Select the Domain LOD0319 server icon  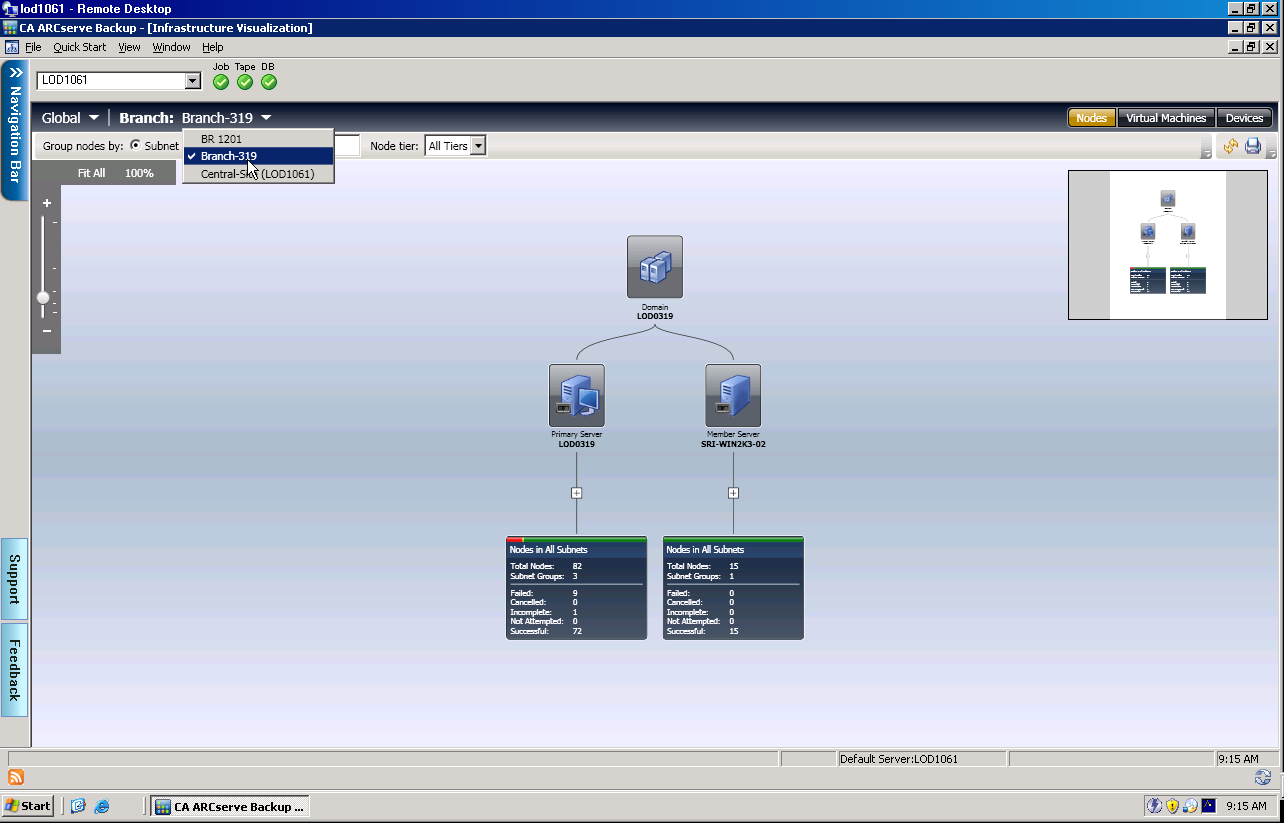(x=654, y=266)
